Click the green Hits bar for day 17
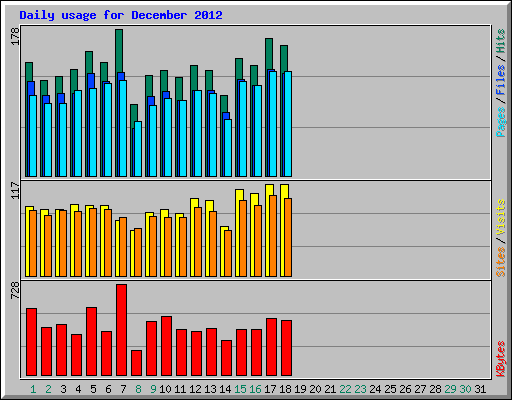The image size is (512, 400). [269, 53]
